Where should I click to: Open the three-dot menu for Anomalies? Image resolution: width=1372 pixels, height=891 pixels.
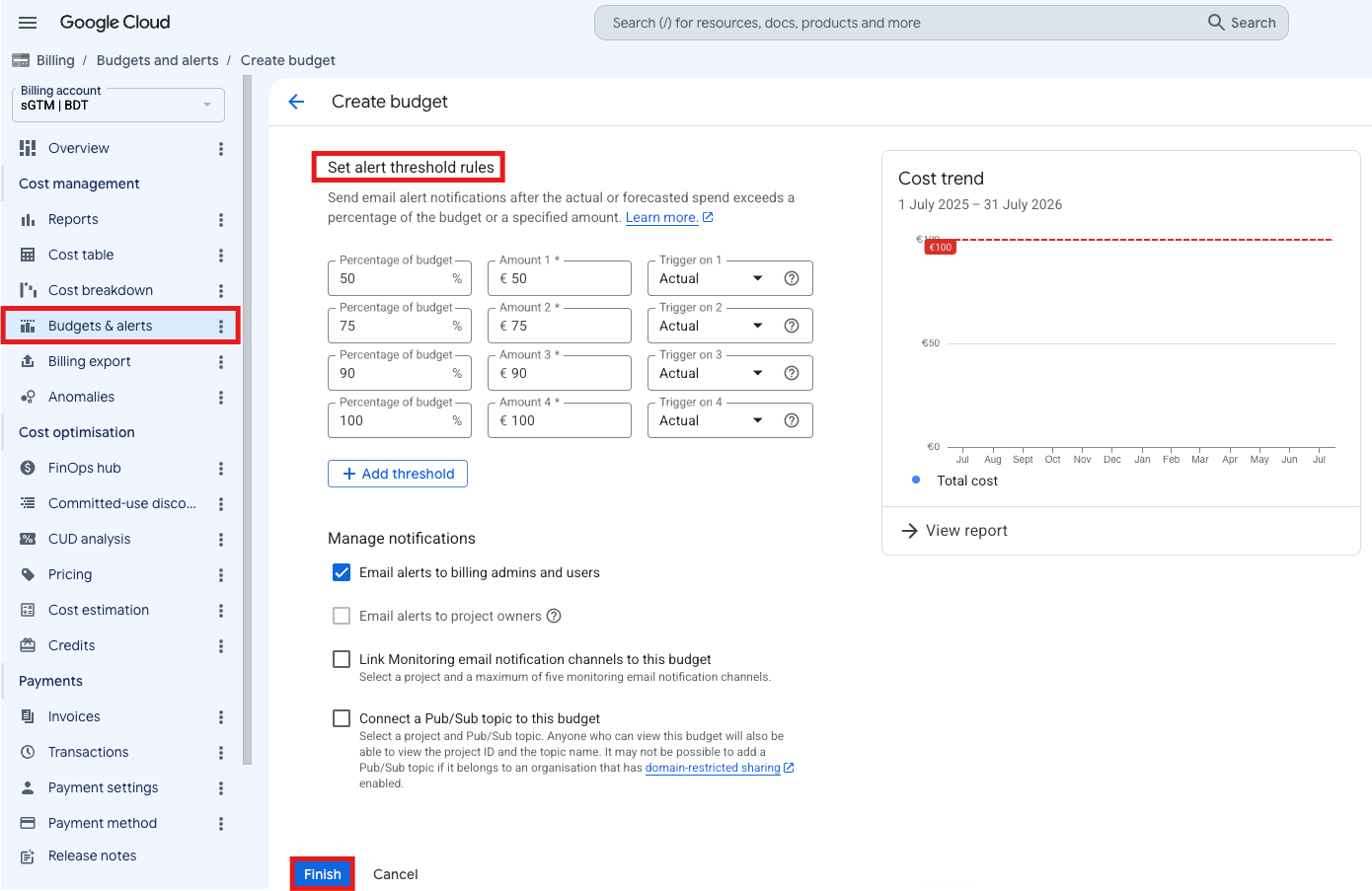[221, 398]
